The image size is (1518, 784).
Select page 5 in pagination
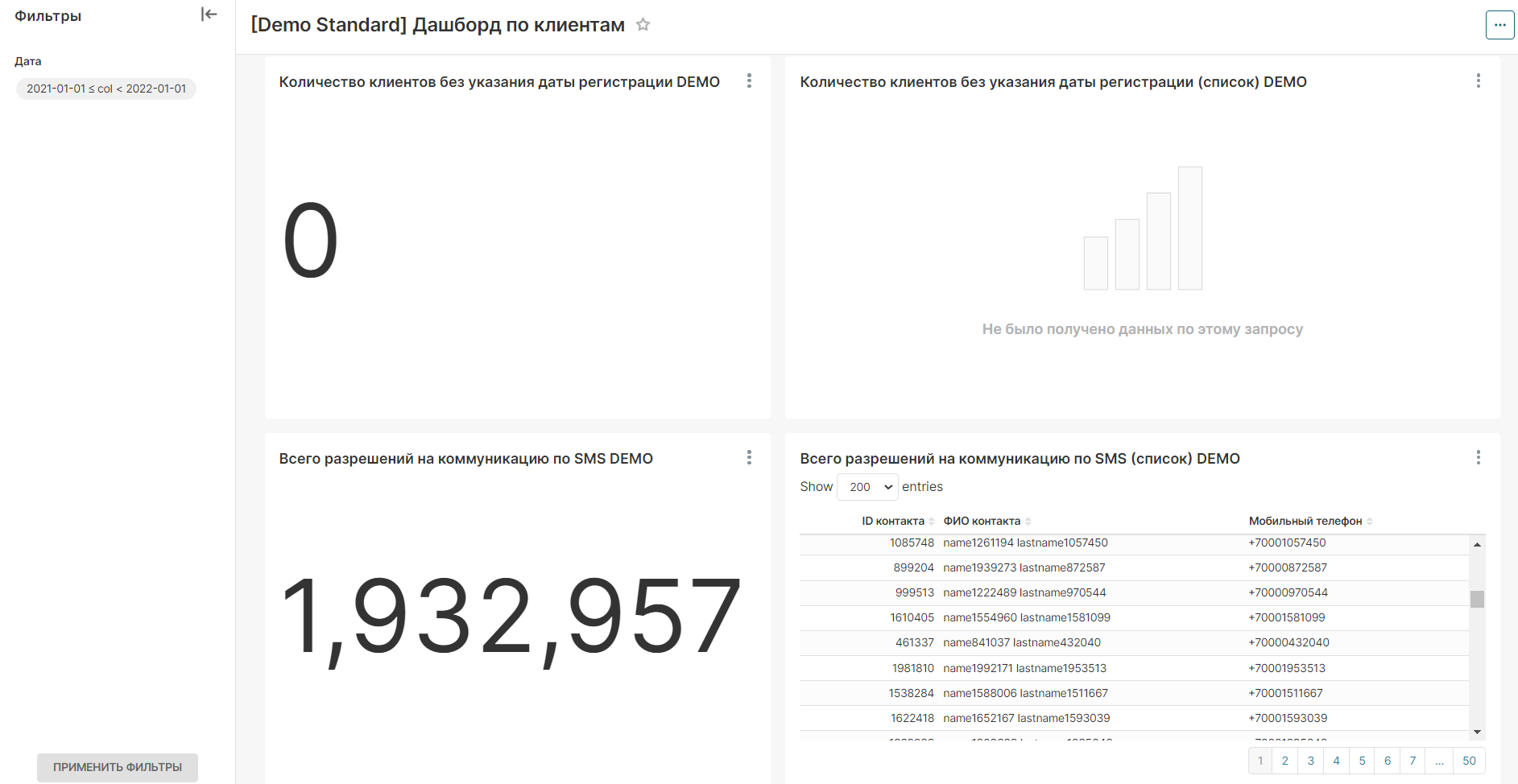(x=1362, y=761)
